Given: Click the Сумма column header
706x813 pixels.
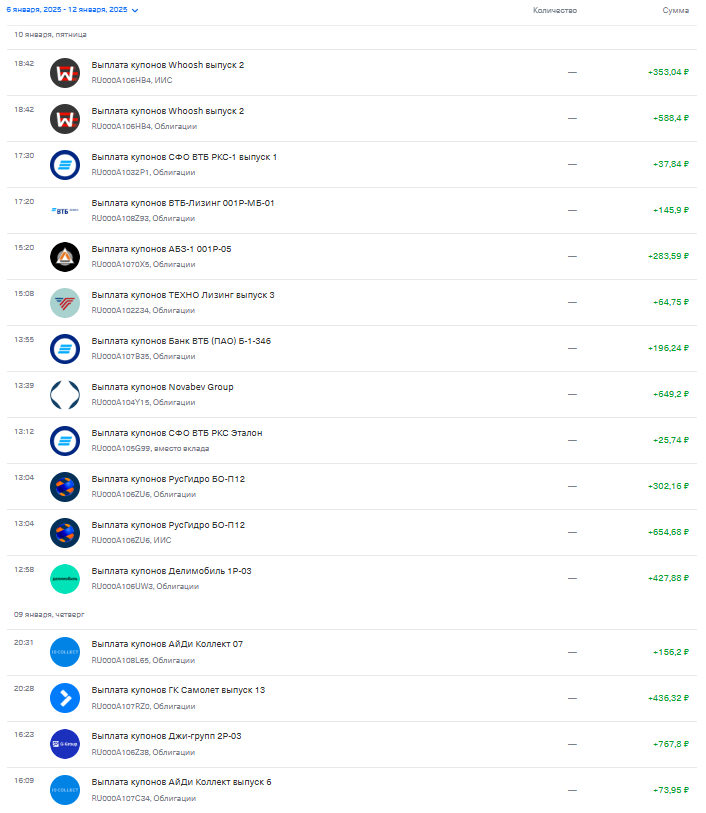Looking at the screenshot, I should 675,10.
